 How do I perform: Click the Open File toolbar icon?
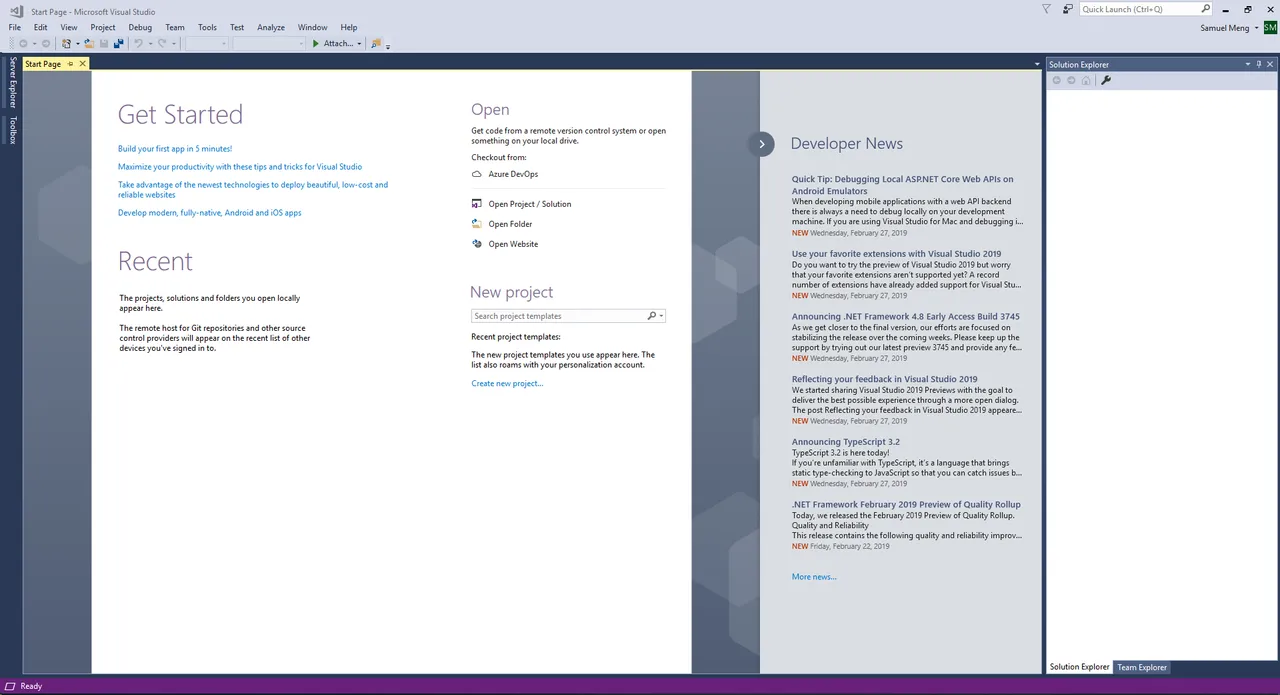click(x=89, y=44)
